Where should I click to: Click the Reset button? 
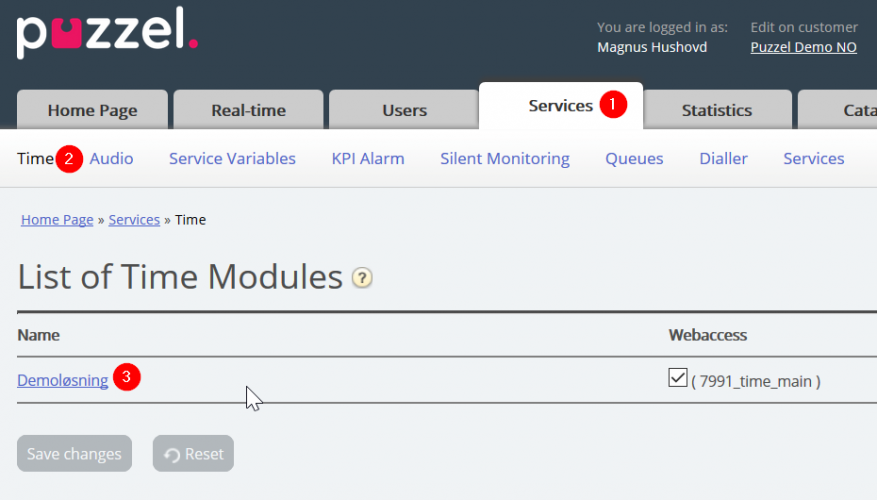[193, 454]
